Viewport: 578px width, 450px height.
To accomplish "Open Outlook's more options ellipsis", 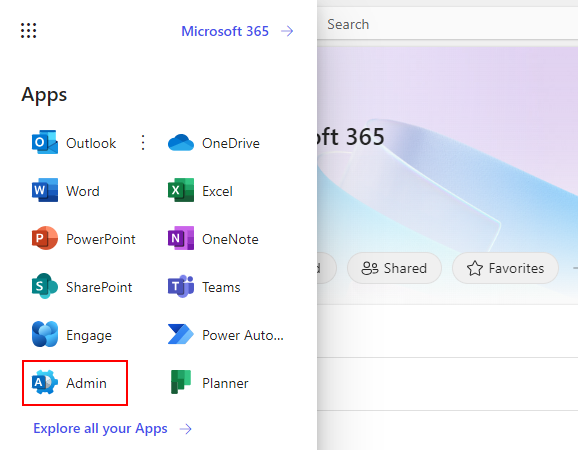I will tap(143, 143).
